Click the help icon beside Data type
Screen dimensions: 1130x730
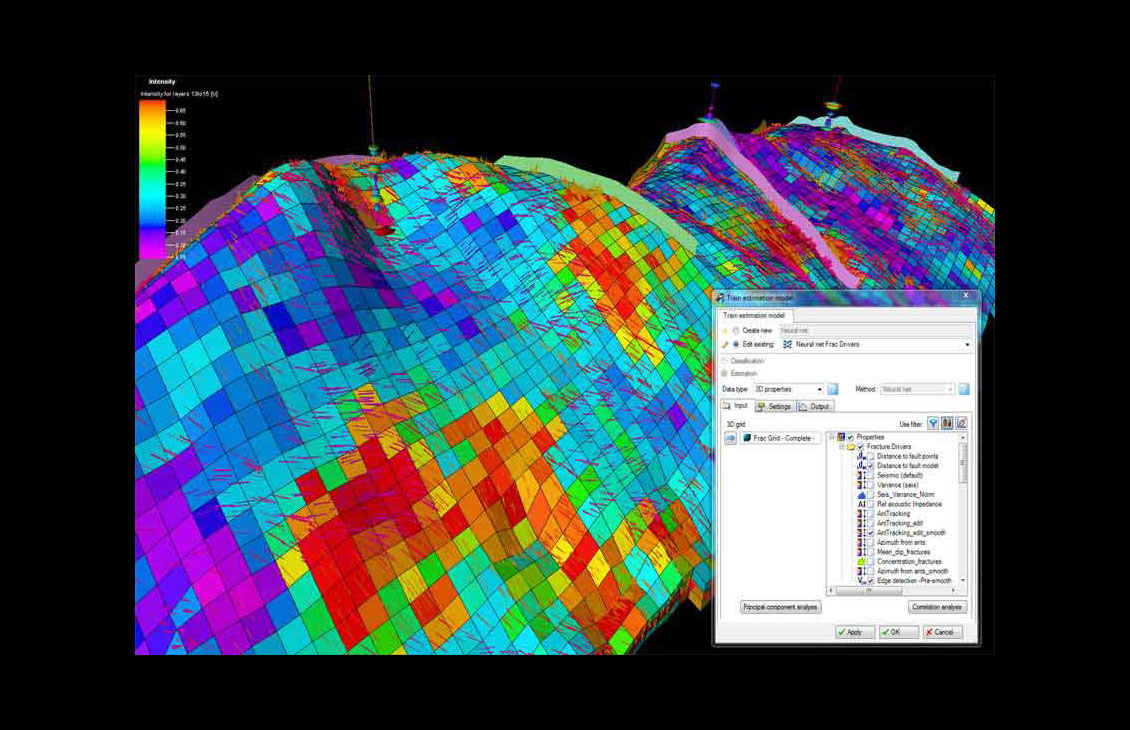(x=833, y=389)
